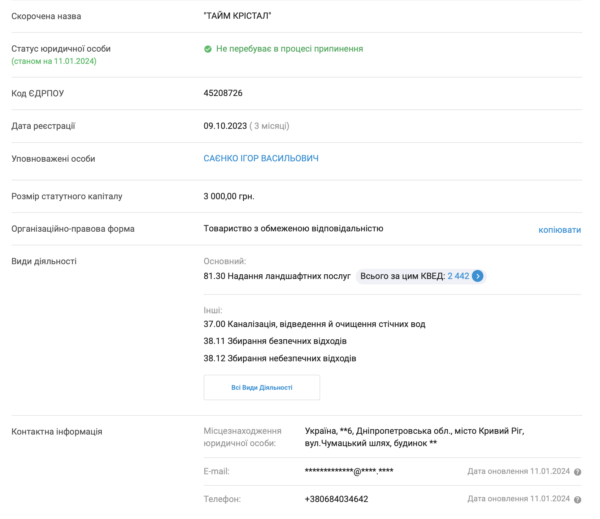This screenshot has height=519, width=600.
Task: Click the masked e-mail address
Action: click(x=348, y=471)
